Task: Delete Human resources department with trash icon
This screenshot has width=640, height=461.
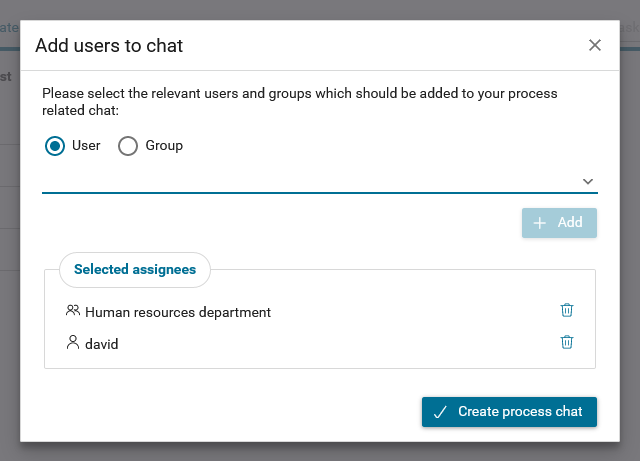Action: 567,311
